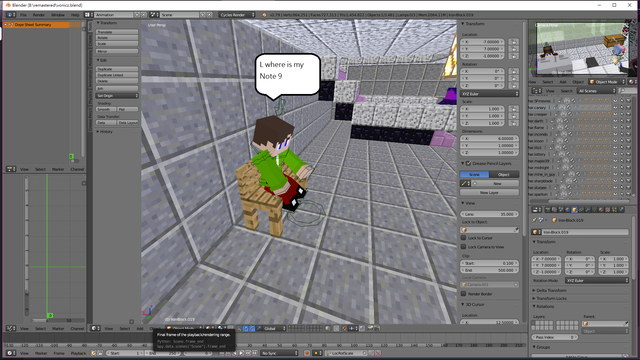Click the Duplicate Linked button
The image size is (640, 360).
point(117,75)
